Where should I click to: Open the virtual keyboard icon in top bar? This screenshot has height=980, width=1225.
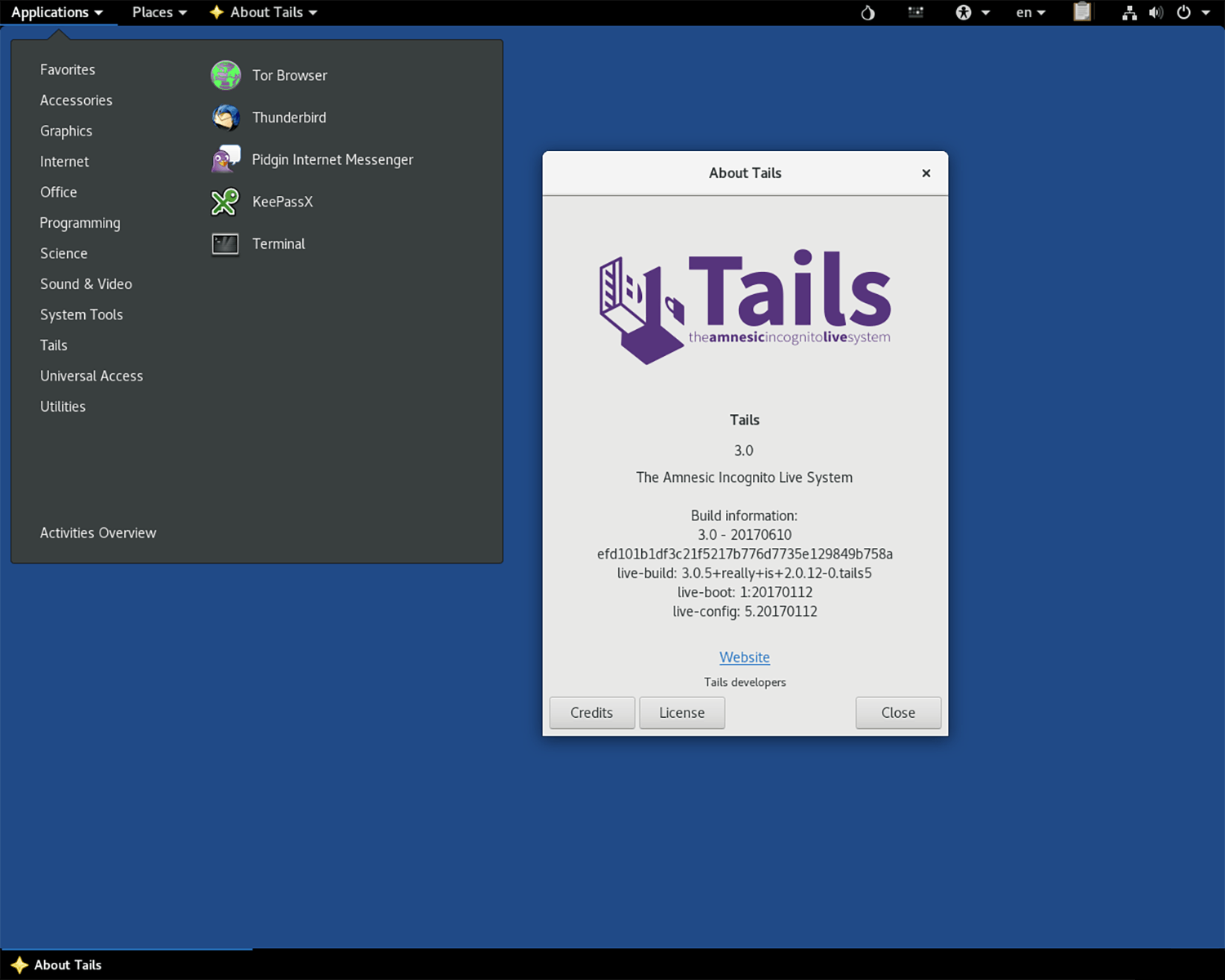pos(915,12)
